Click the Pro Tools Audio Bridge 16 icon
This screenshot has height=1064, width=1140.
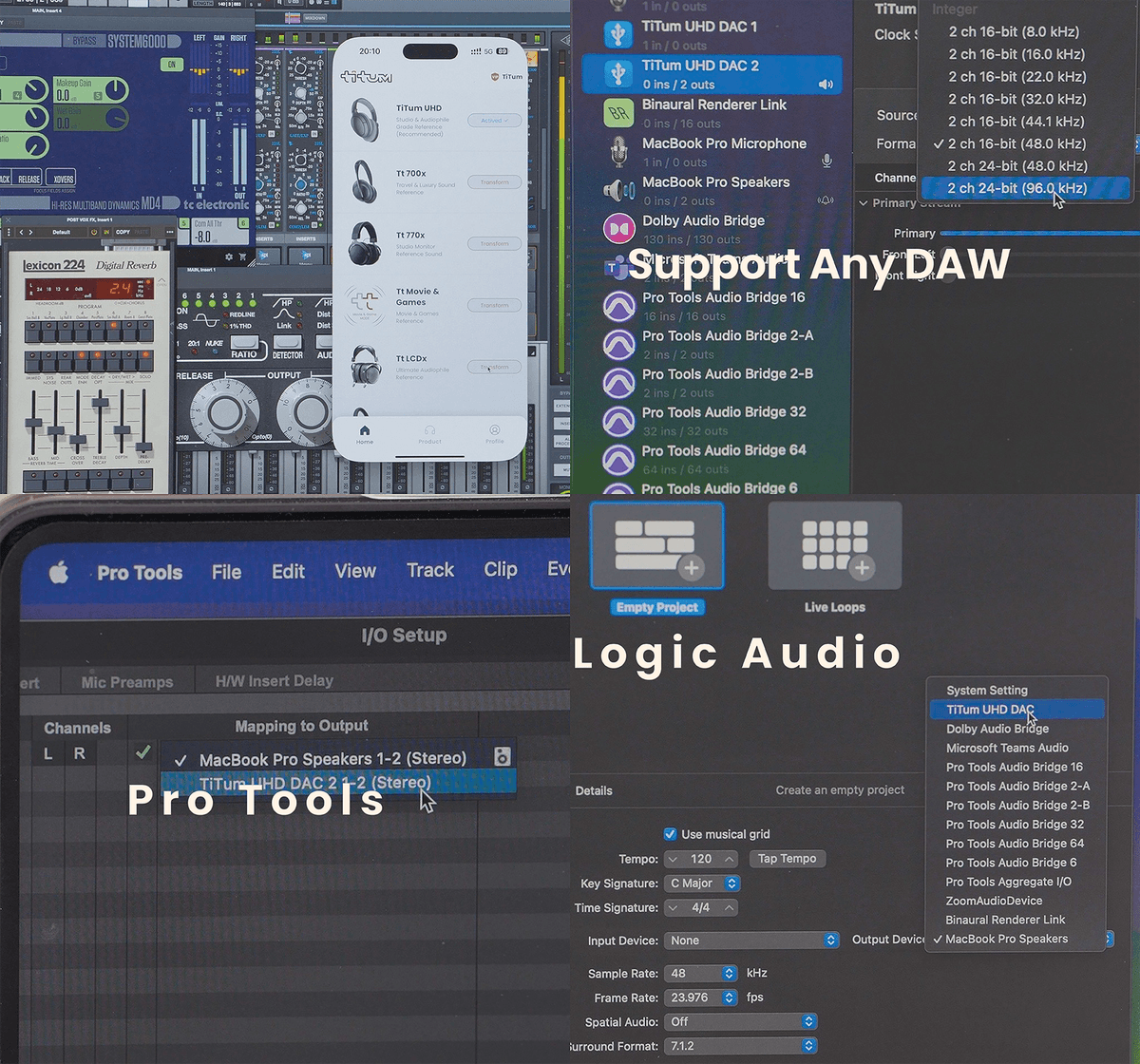619,306
